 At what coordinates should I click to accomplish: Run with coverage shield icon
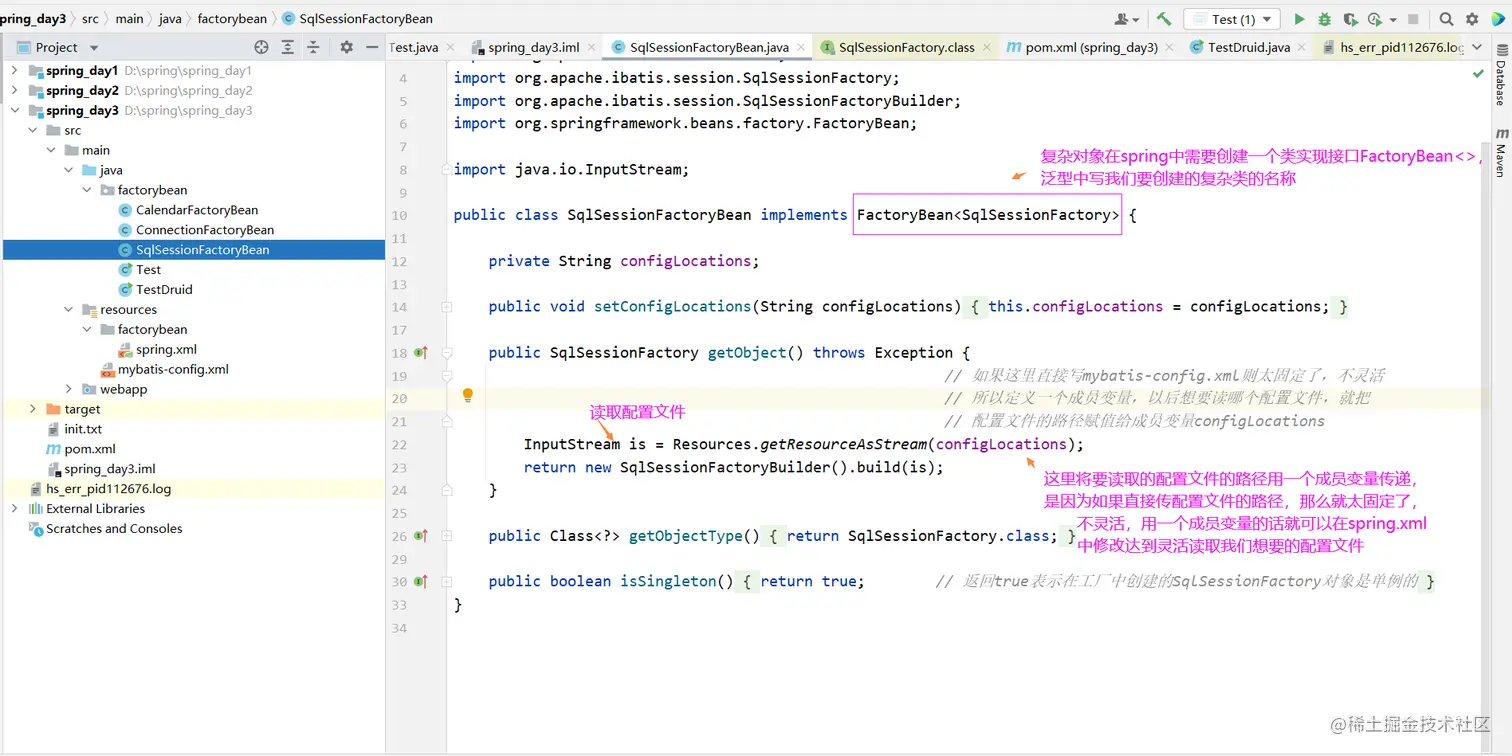click(1350, 19)
